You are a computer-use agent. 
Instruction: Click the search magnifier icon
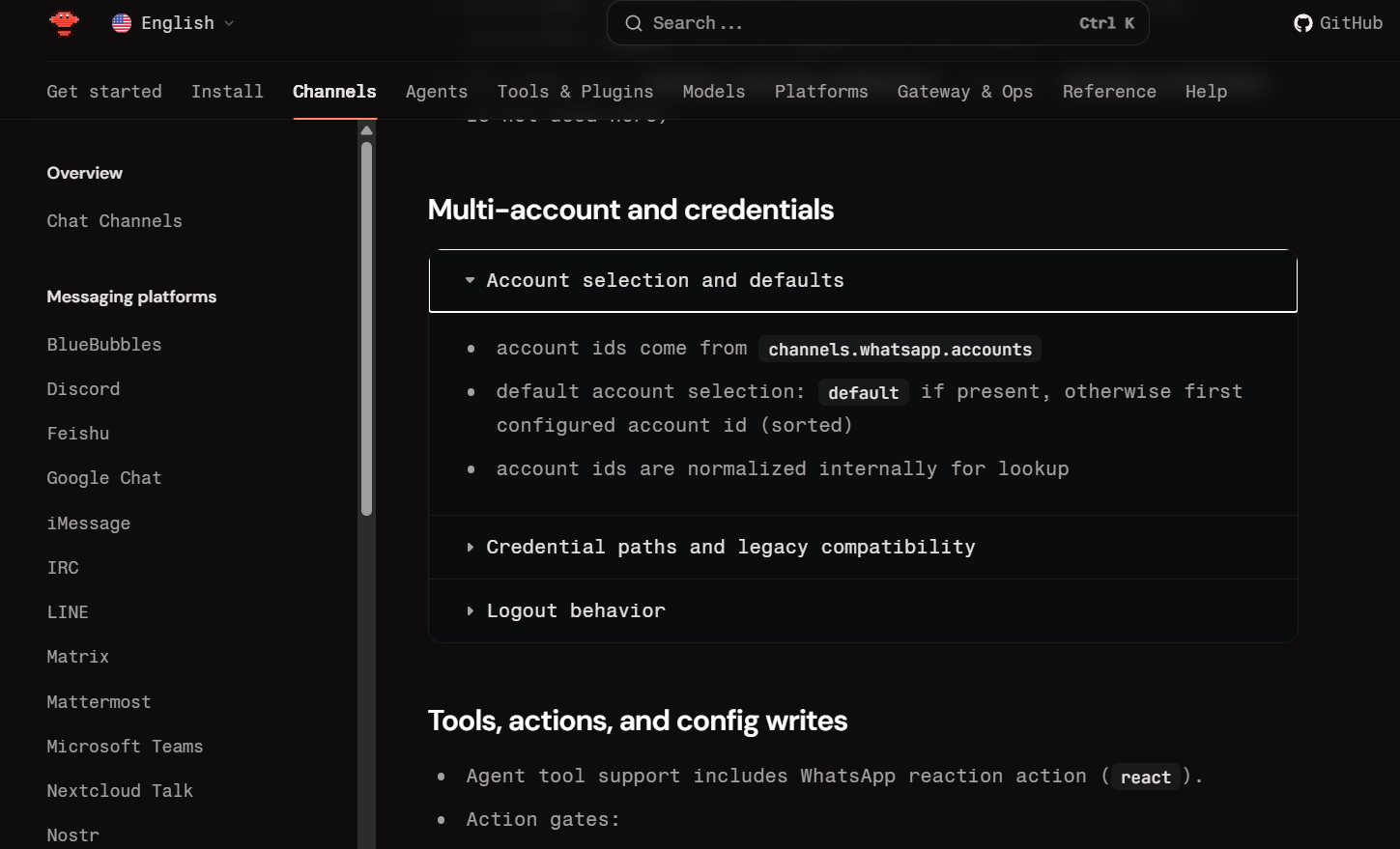(634, 23)
